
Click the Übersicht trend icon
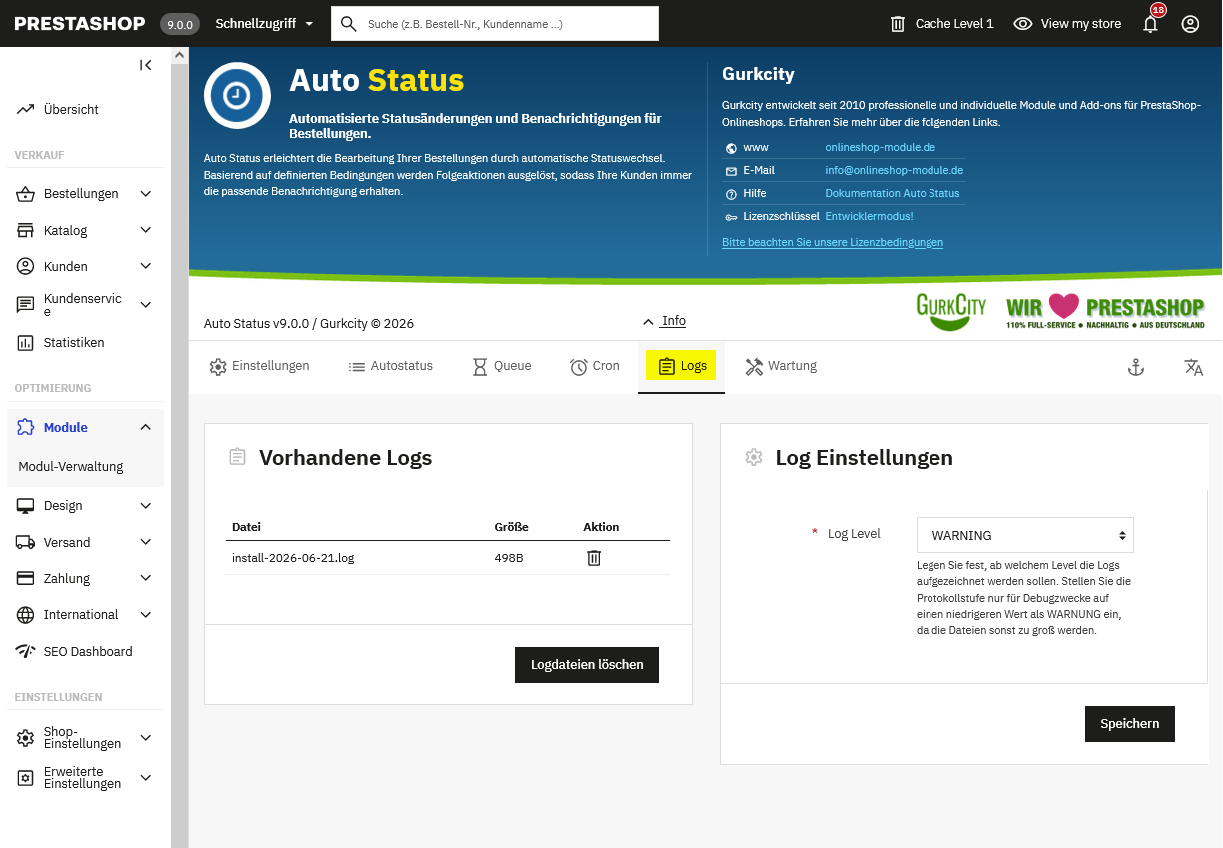point(26,109)
